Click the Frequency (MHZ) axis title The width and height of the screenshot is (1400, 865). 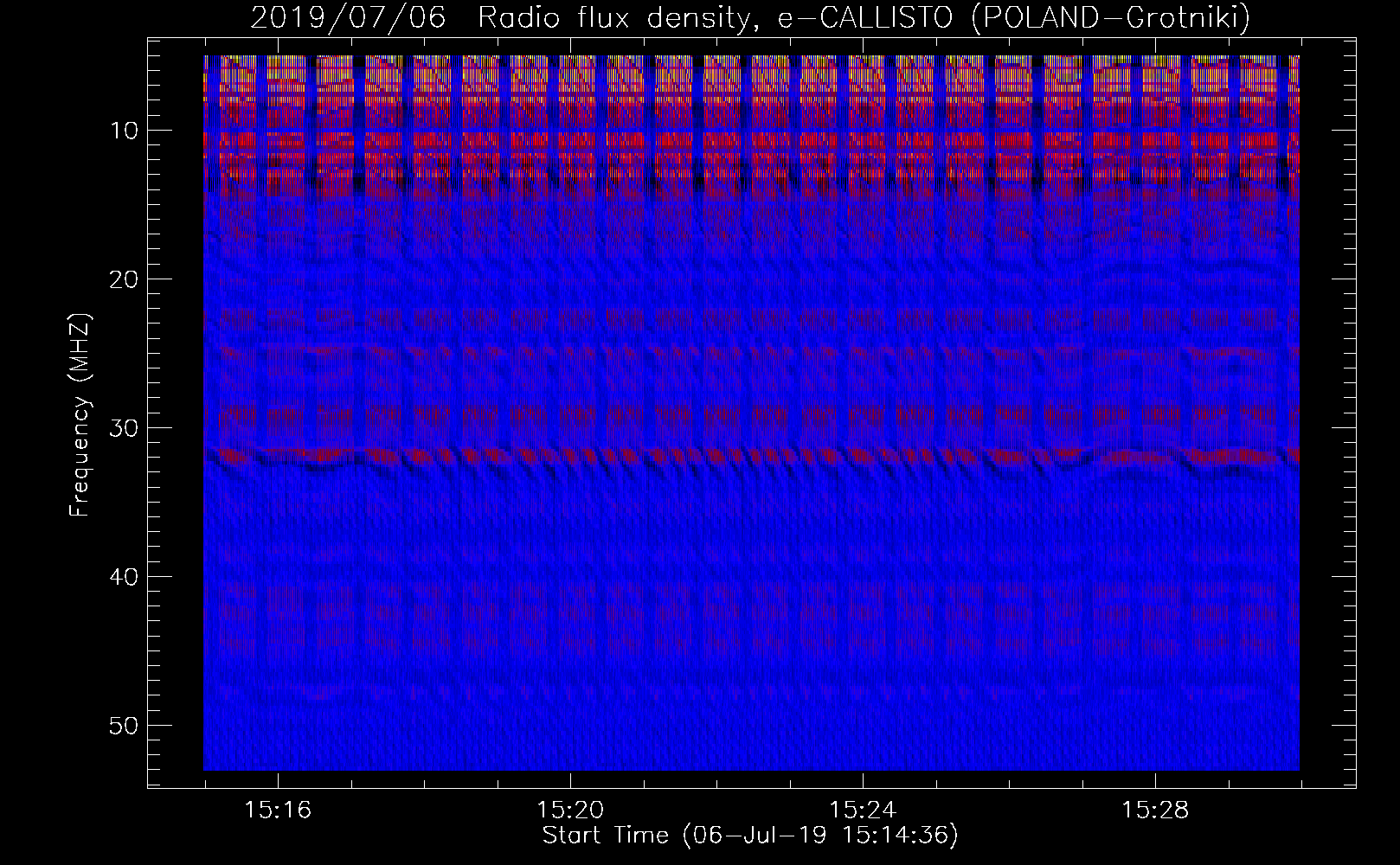pyautogui.click(x=80, y=415)
